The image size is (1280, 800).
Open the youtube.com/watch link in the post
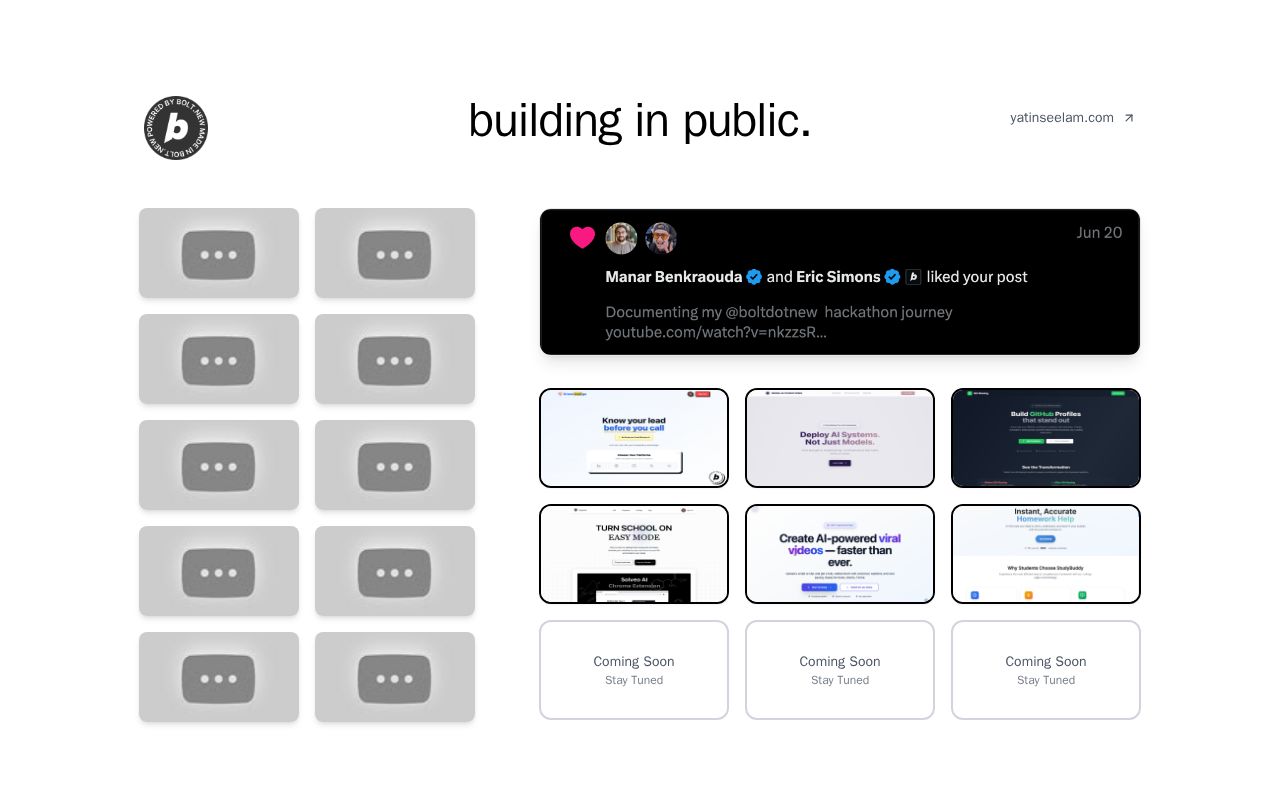[x=716, y=332]
